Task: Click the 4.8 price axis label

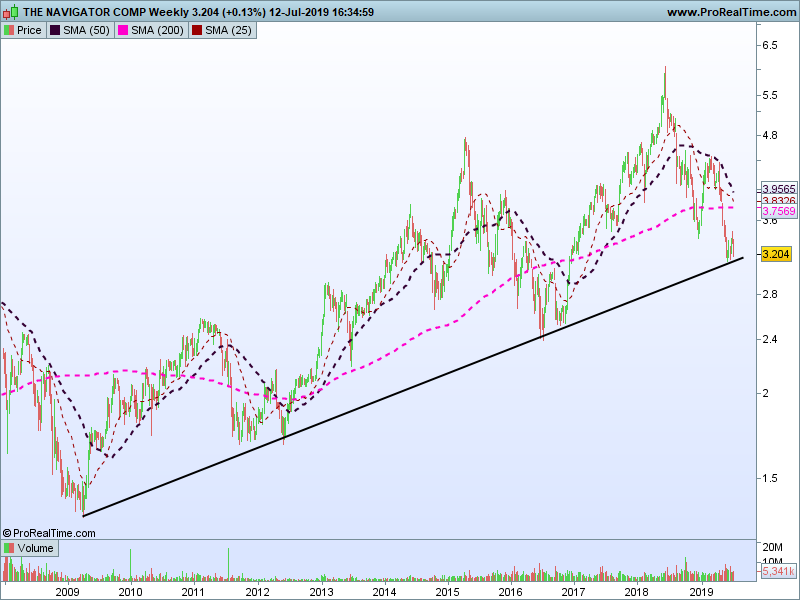Action: (x=770, y=135)
